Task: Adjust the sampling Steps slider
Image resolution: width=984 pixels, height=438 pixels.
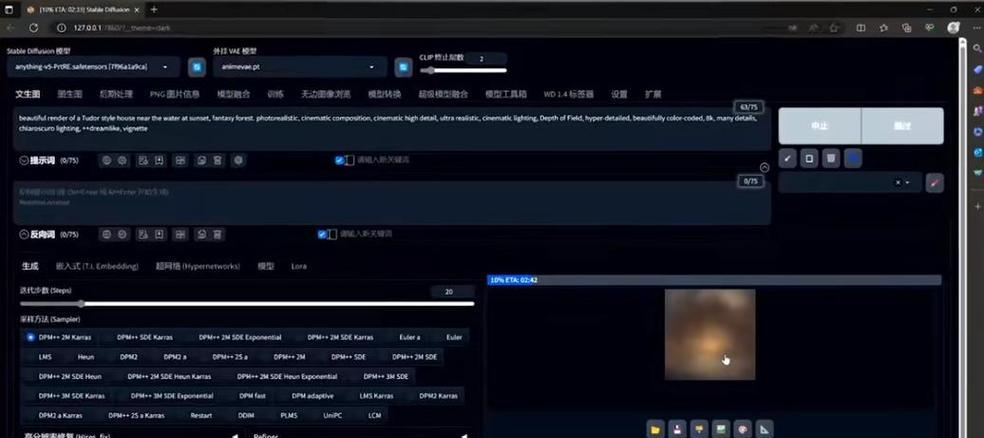Action: [247, 304]
